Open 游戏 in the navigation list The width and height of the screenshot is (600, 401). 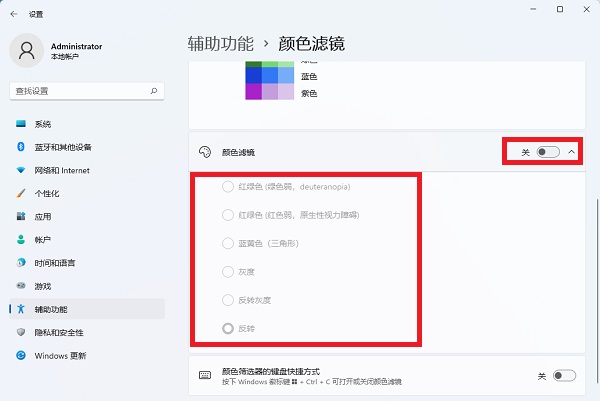click(43, 285)
